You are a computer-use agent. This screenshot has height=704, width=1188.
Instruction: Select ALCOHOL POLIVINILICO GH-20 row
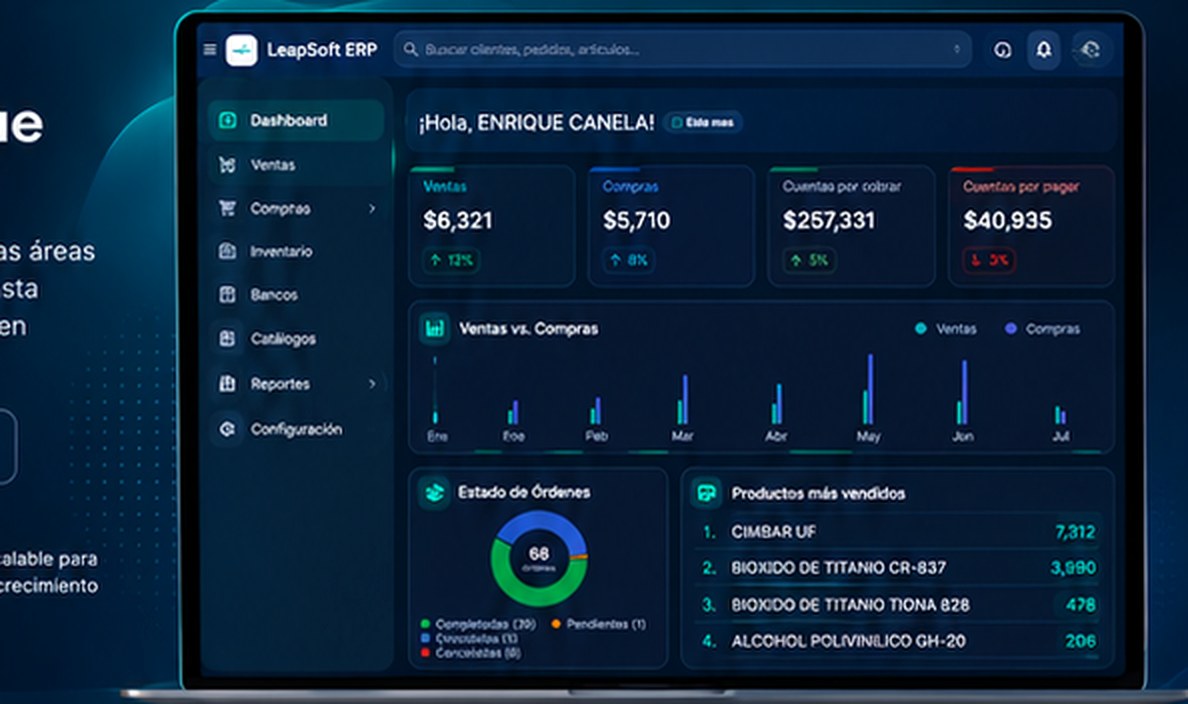(x=897, y=641)
